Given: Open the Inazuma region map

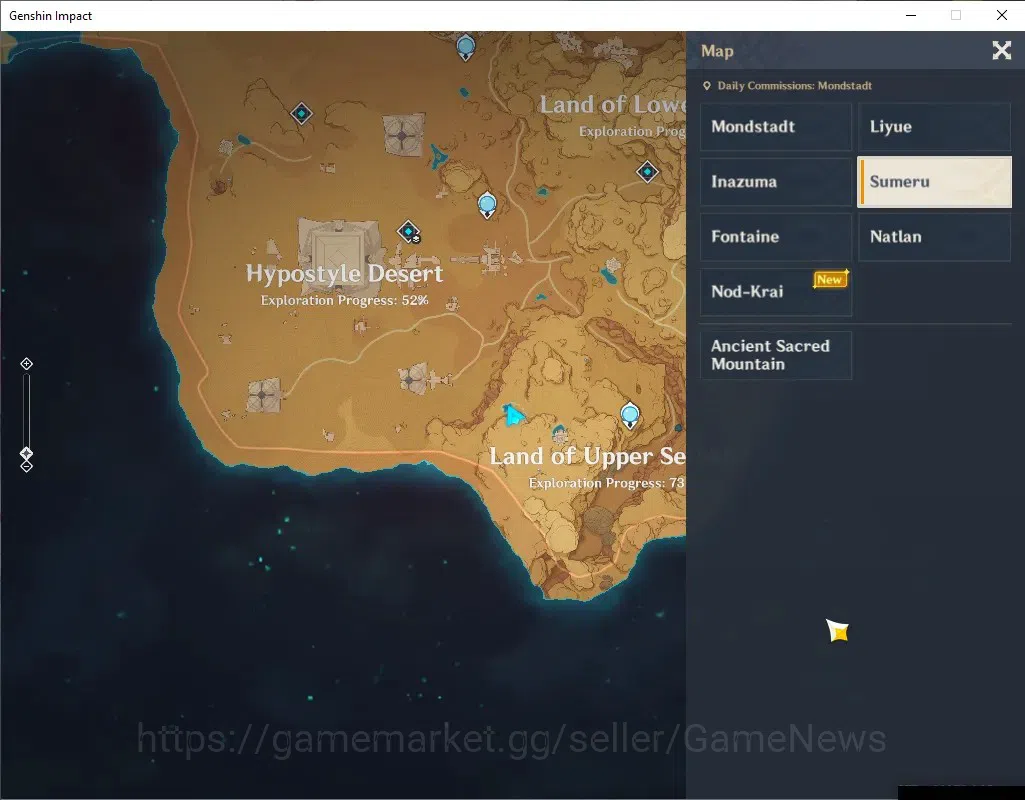Looking at the screenshot, I should 776,182.
